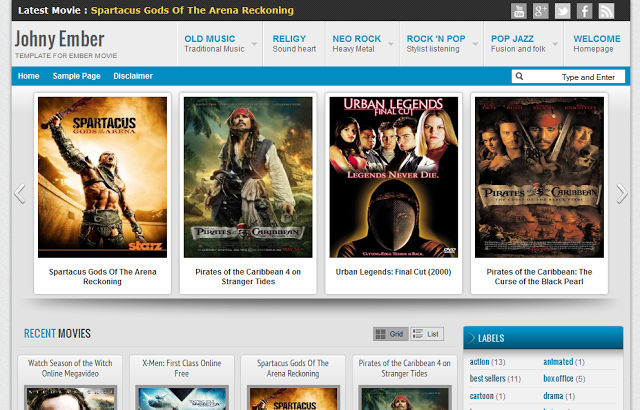
Task: Click the LABELS widget header
Action: point(543,338)
